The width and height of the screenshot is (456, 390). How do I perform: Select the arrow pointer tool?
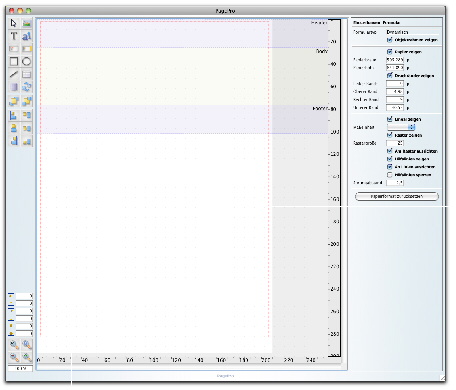(14, 23)
